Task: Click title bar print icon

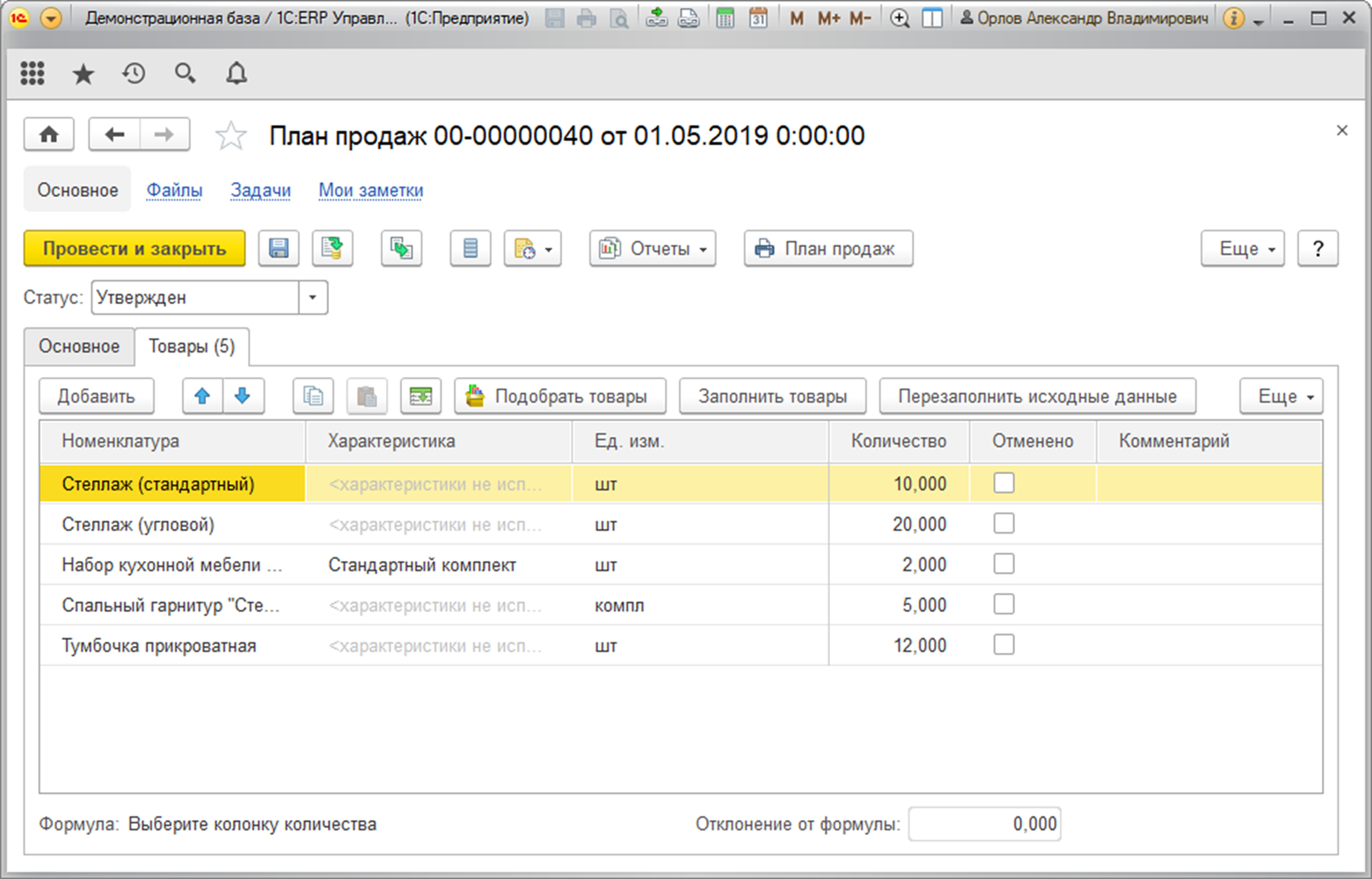Action: click(587, 18)
